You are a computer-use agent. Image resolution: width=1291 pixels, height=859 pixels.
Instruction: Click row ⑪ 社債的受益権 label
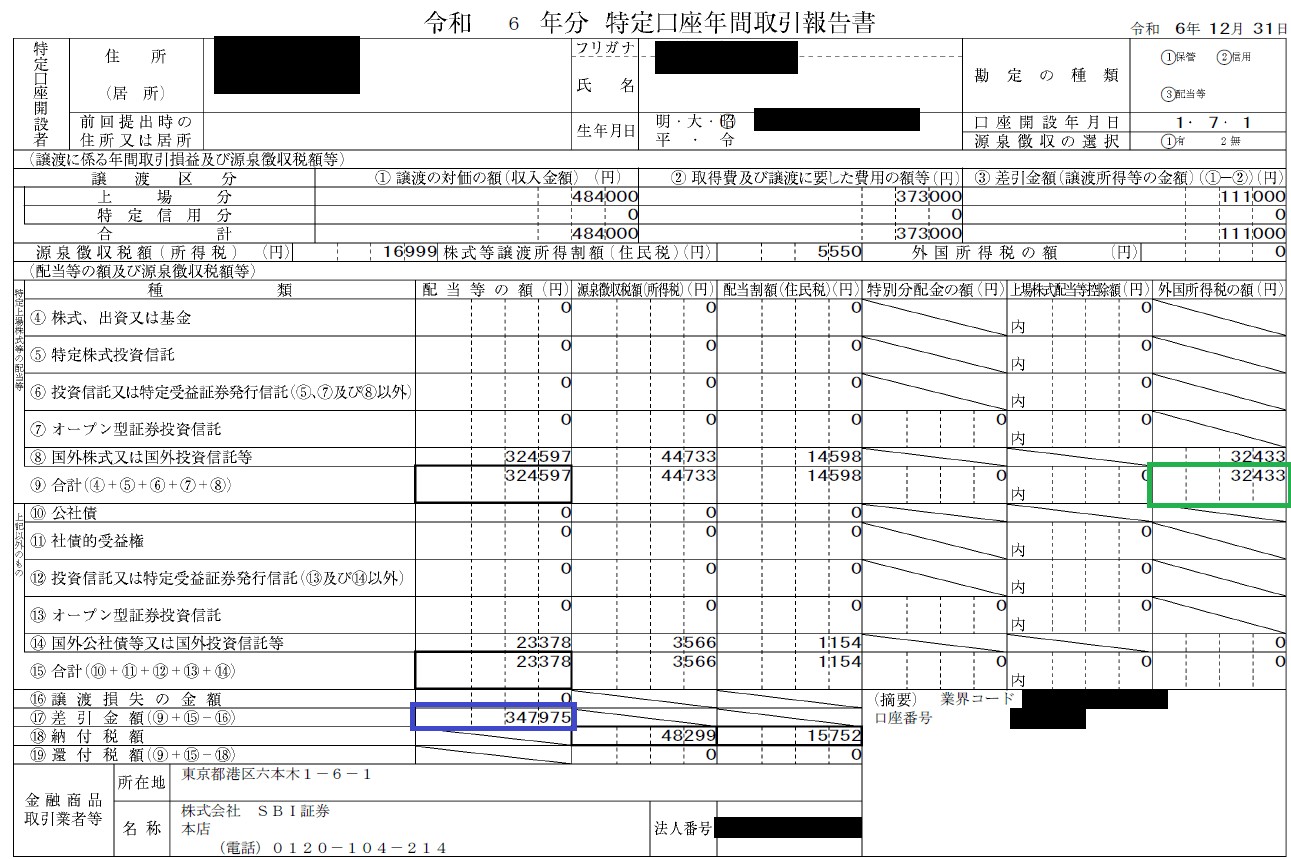click(88, 540)
